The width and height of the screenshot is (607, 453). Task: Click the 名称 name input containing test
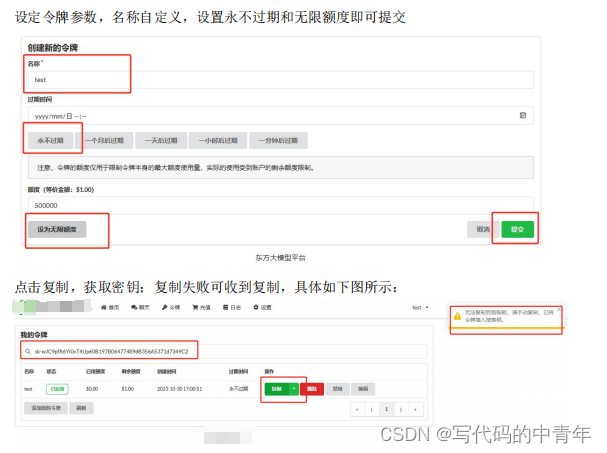(x=281, y=80)
